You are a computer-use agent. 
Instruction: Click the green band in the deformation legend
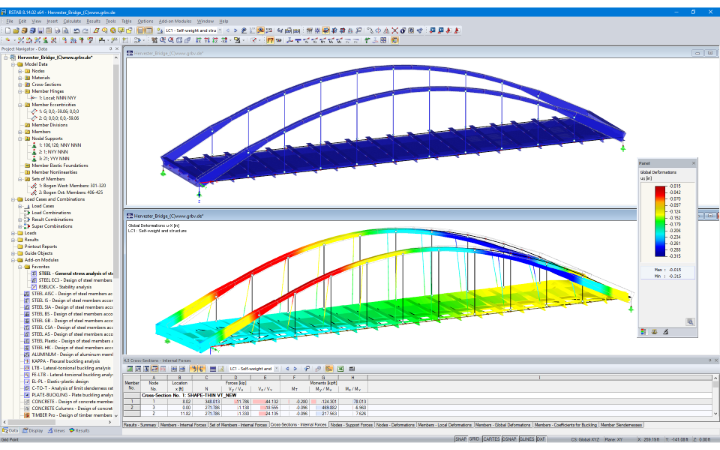tap(660, 223)
